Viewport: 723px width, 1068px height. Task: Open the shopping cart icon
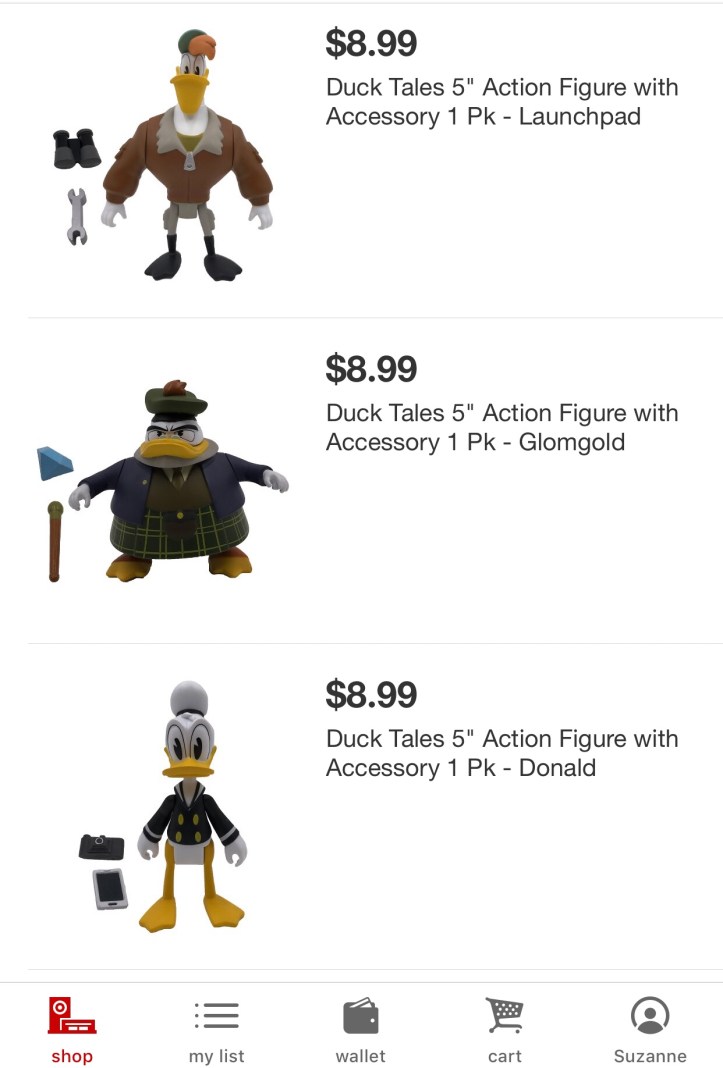504,1015
